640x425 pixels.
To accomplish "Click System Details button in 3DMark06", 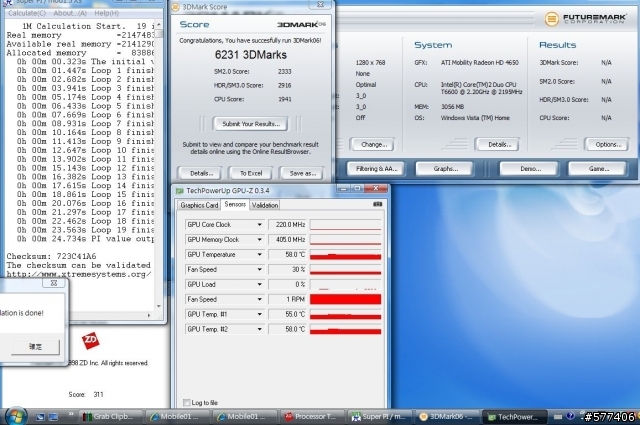I will (x=499, y=145).
